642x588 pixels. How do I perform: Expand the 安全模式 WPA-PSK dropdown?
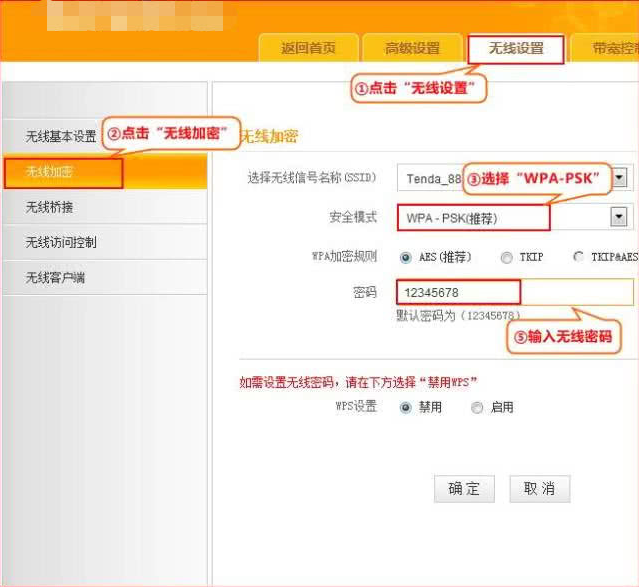619,217
